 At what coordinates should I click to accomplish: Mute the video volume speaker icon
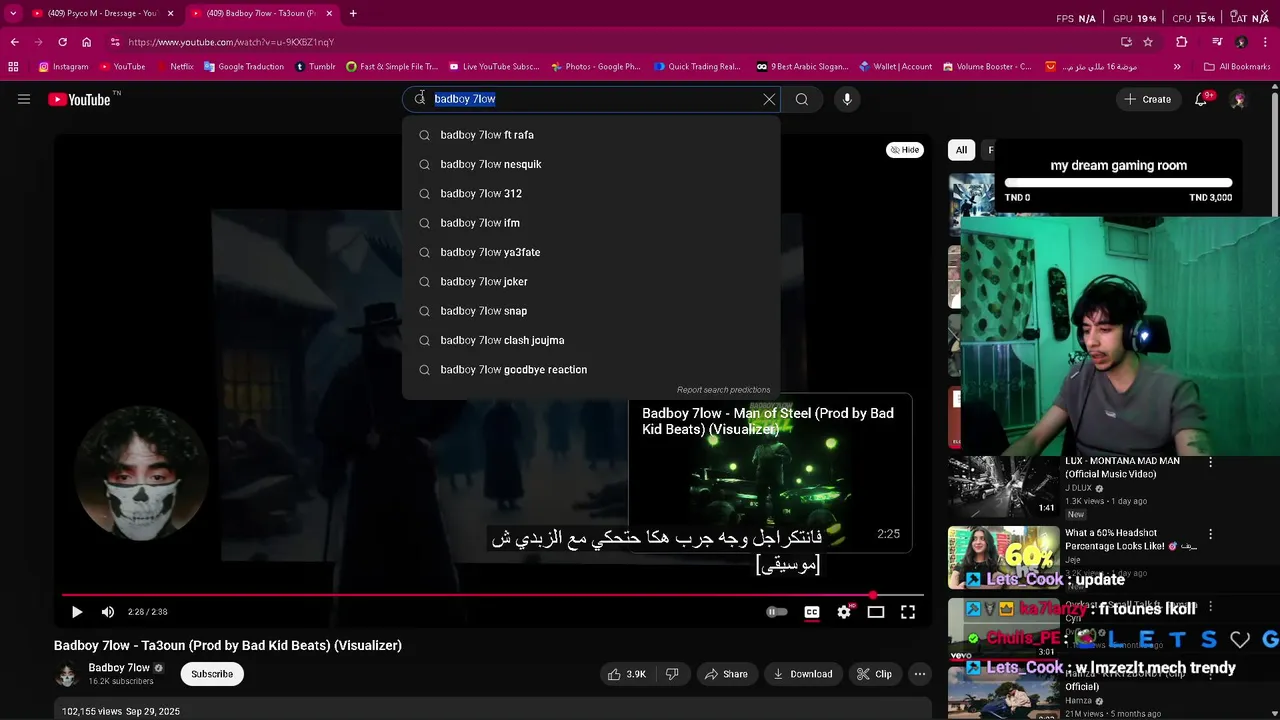[x=108, y=612]
